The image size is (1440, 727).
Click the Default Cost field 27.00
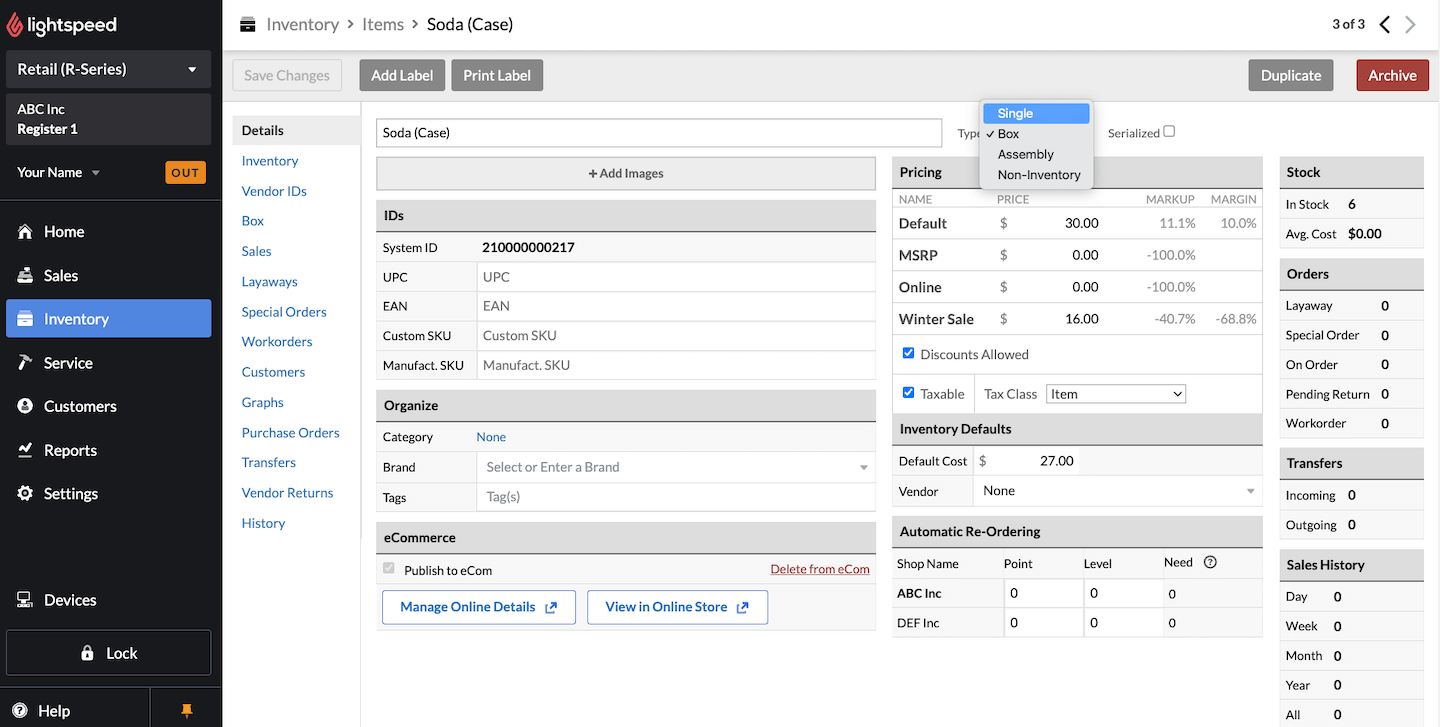[1034, 461]
